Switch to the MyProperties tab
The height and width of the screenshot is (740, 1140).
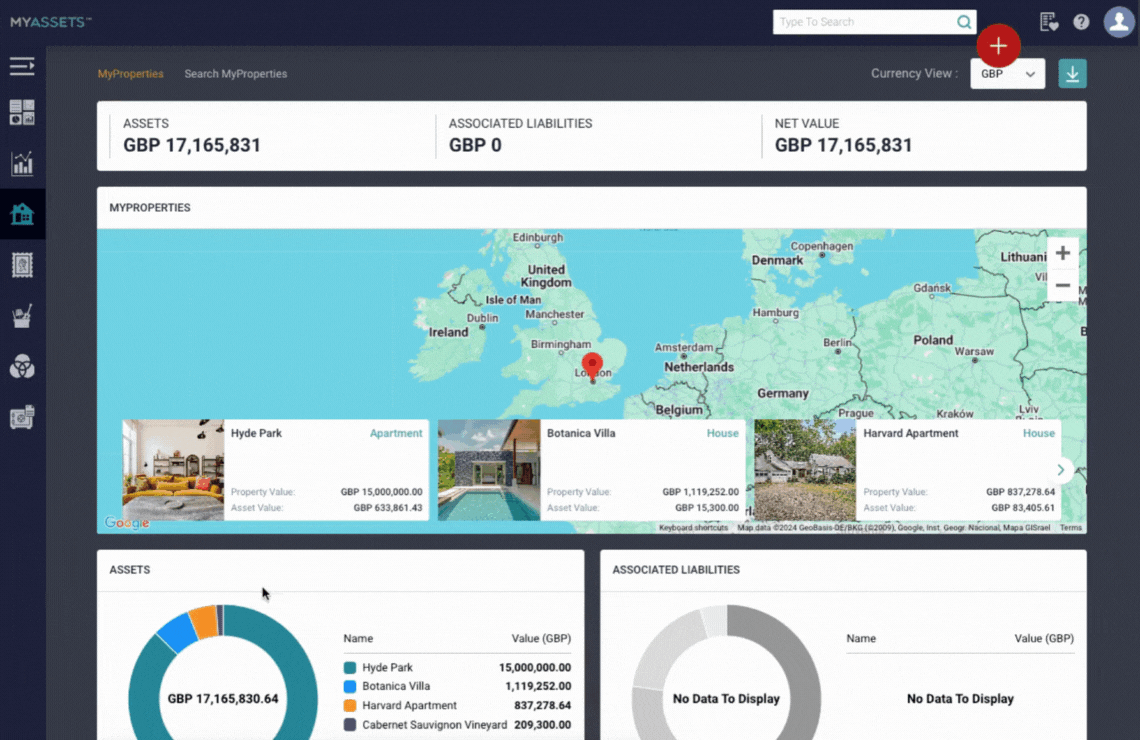pos(131,73)
